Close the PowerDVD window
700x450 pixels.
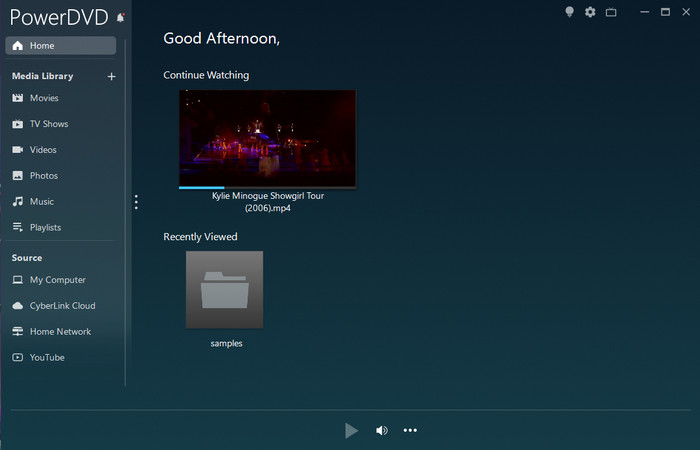point(686,12)
